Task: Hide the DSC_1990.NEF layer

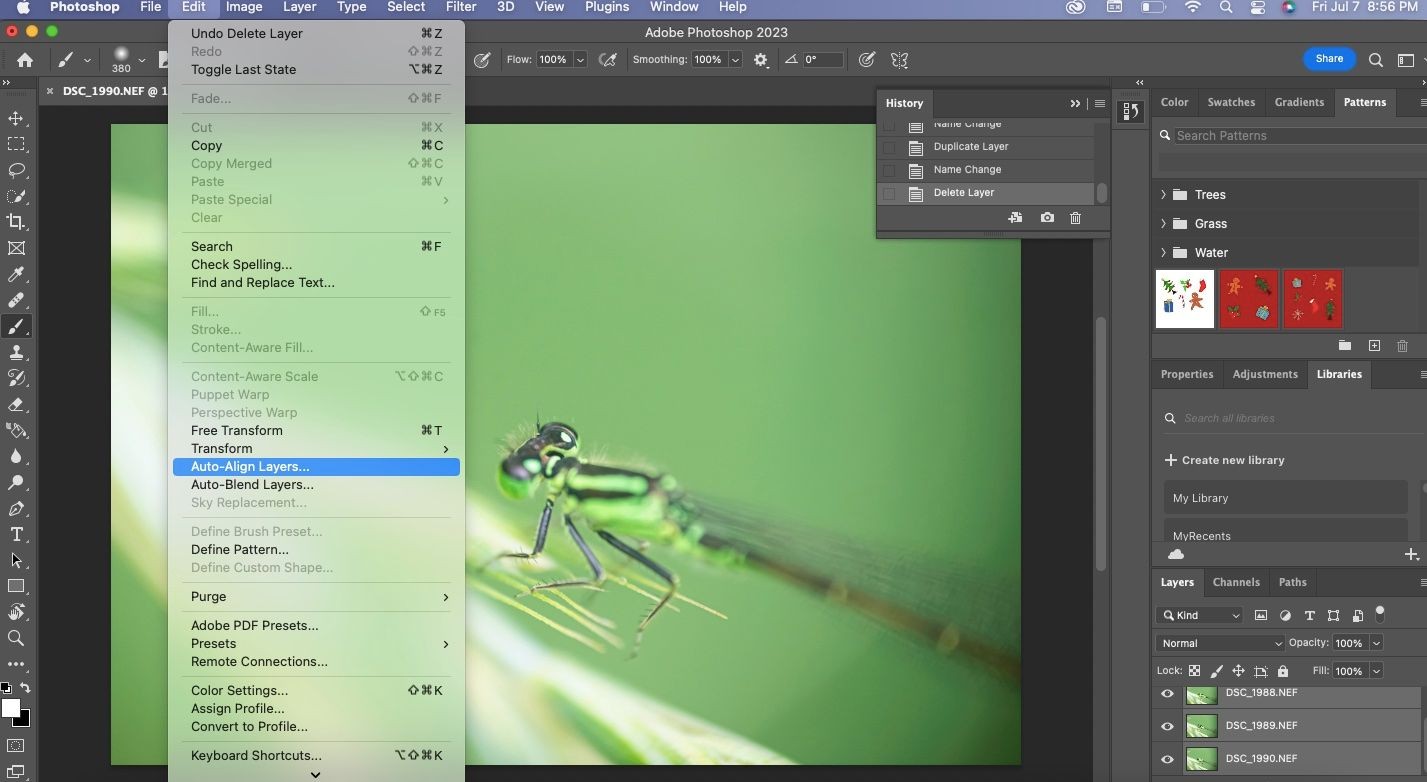Action: [1167, 760]
